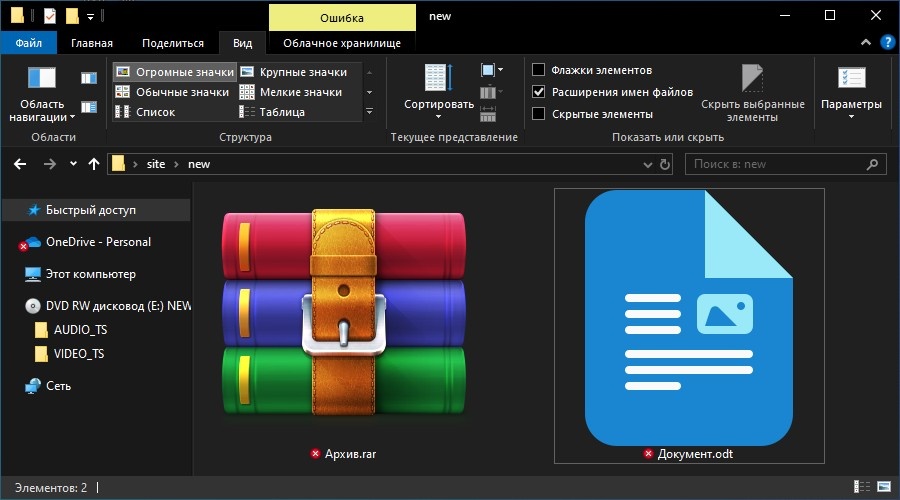Switch to the Поделиться ribbon tab

click(x=173, y=43)
